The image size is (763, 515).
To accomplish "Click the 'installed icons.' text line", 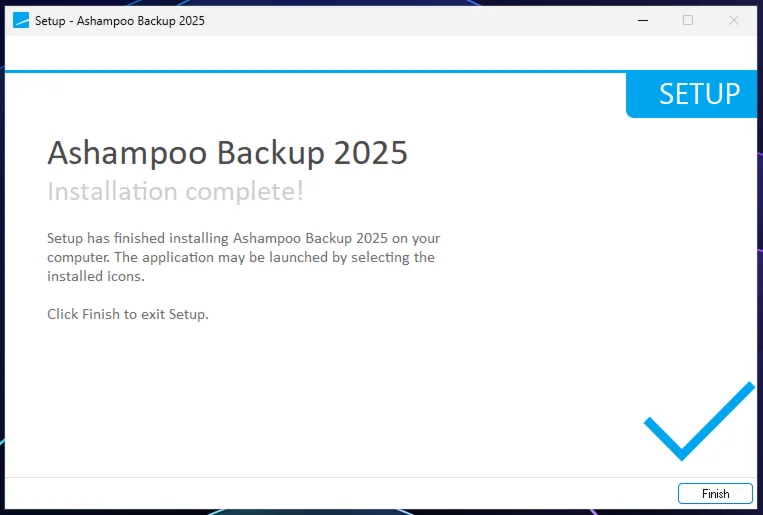I will pos(96,276).
